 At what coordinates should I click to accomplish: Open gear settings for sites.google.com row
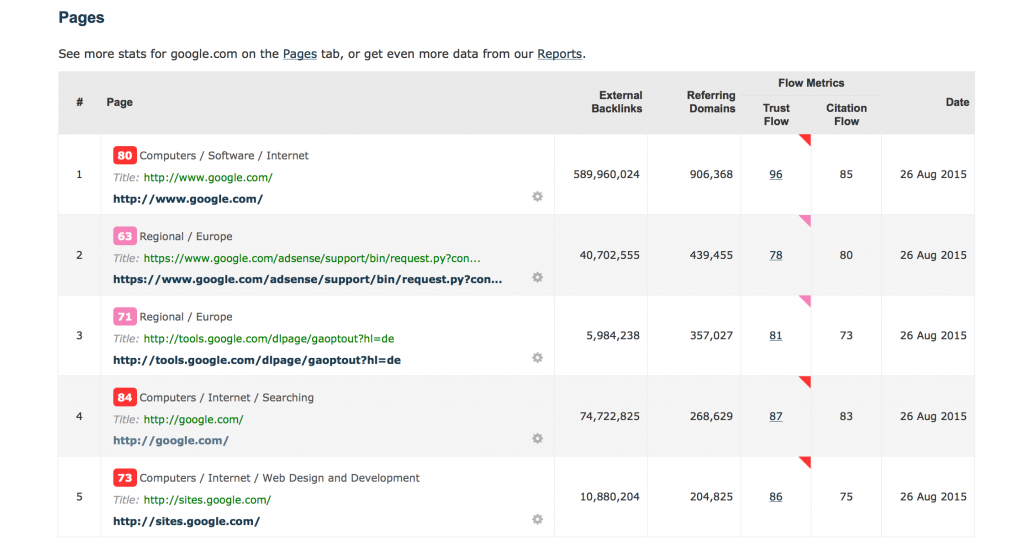537,520
